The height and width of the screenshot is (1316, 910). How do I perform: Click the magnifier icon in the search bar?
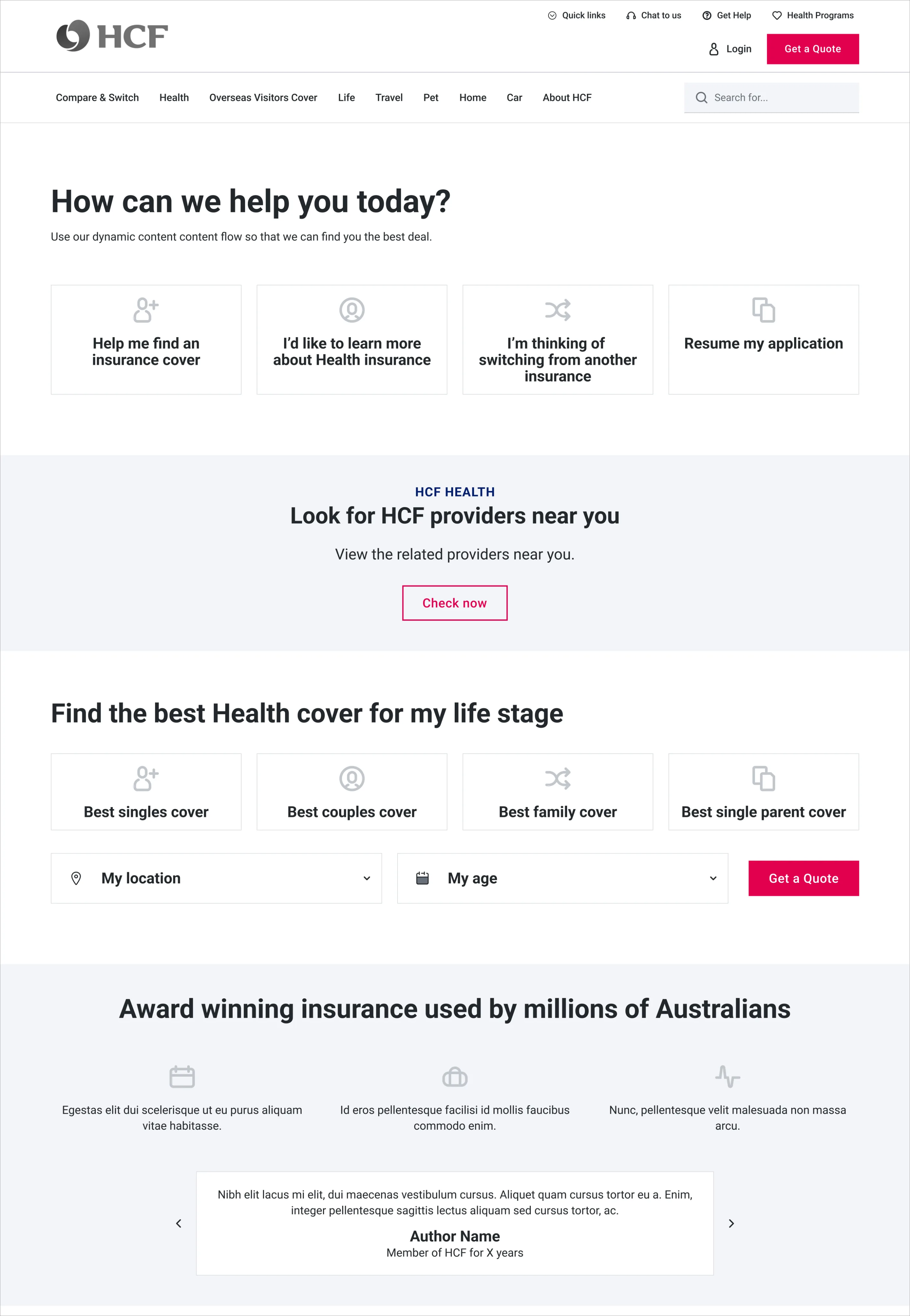click(701, 98)
